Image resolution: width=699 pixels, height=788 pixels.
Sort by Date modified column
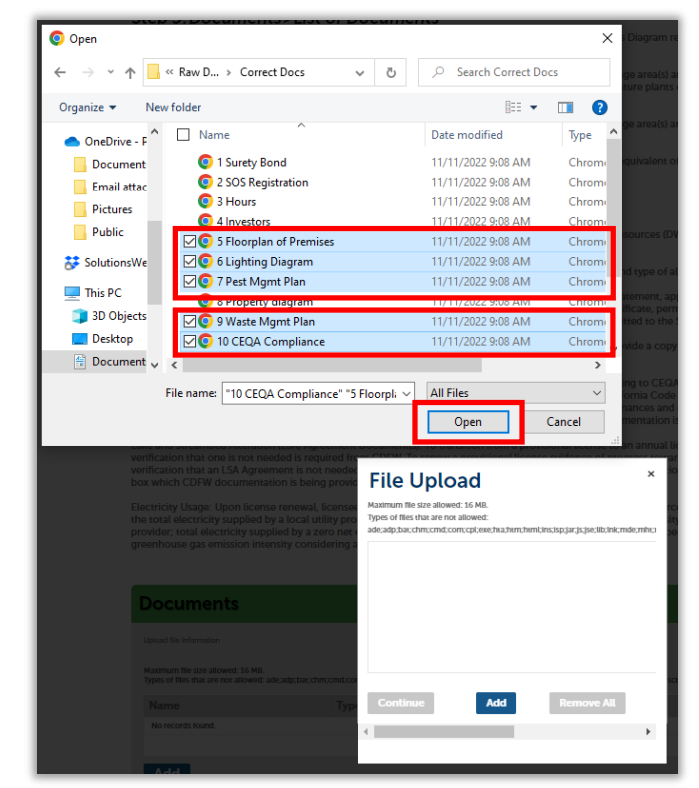click(467, 135)
